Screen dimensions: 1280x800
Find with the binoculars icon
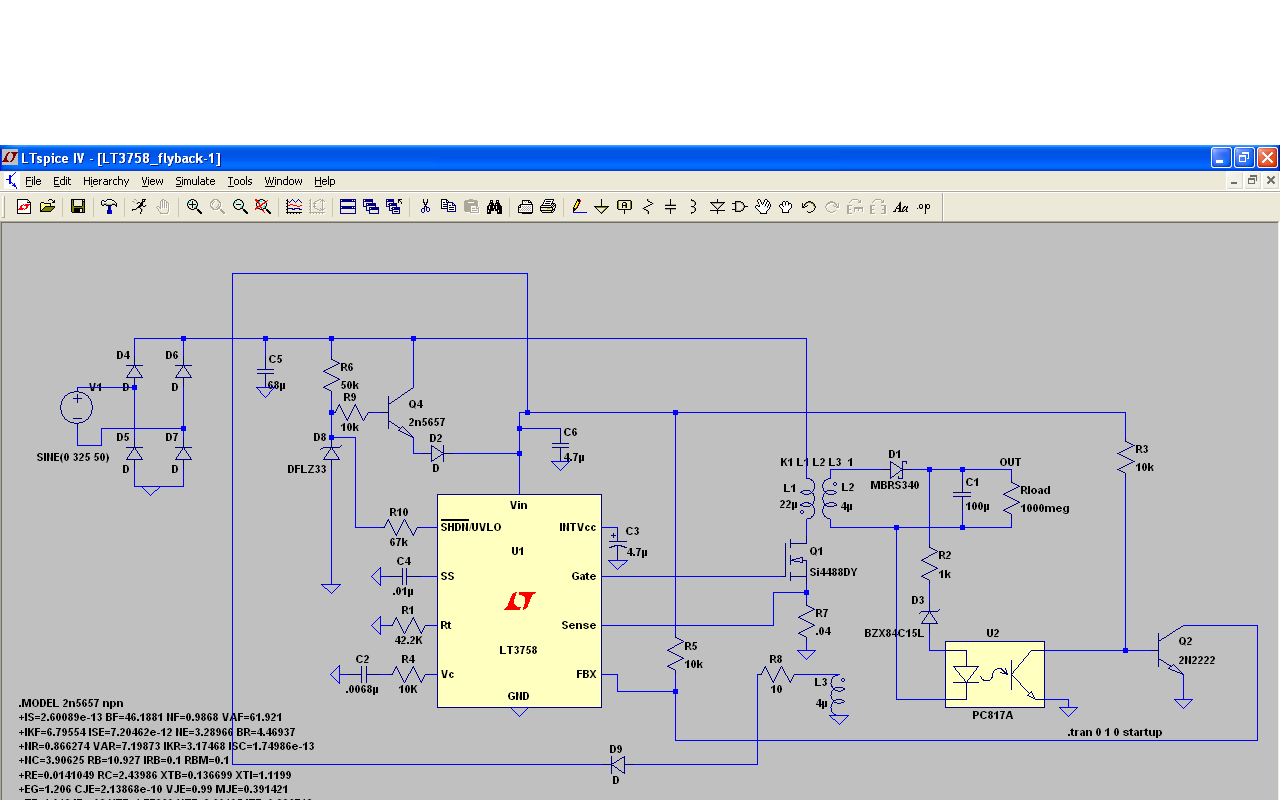pos(494,207)
